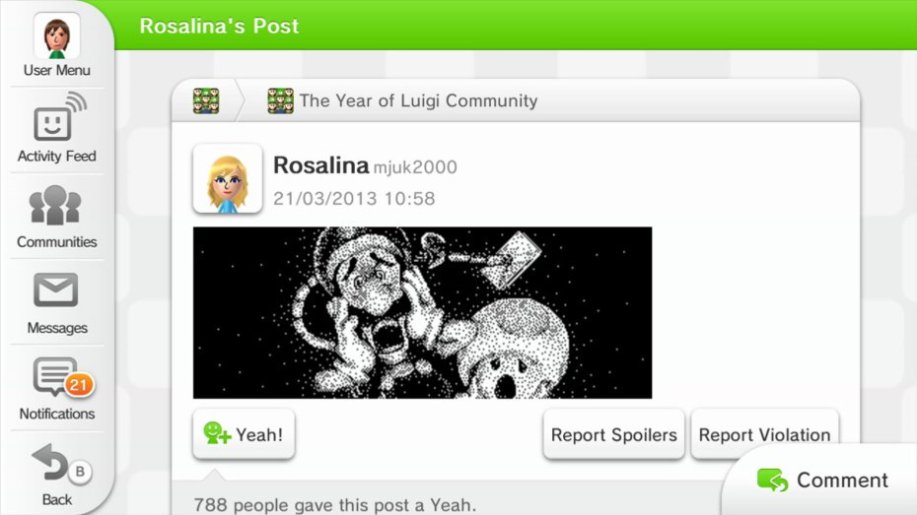View Rosalina's Mii profile picture
Viewport: 917px width, 515px height.
227,179
